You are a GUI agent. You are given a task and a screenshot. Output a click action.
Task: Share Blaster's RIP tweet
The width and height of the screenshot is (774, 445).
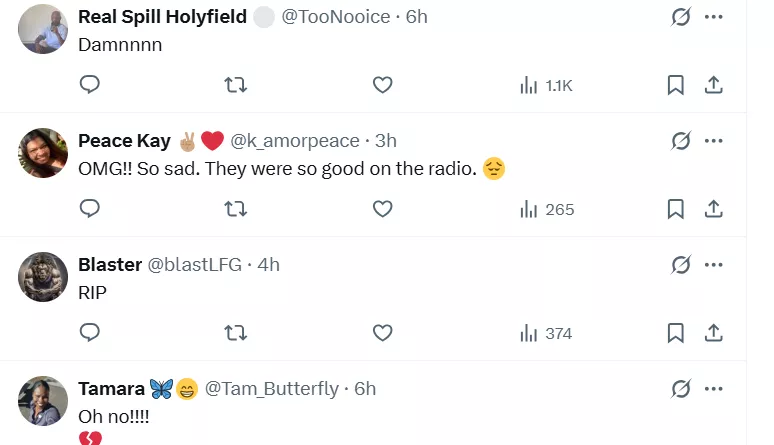click(x=714, y=333)
